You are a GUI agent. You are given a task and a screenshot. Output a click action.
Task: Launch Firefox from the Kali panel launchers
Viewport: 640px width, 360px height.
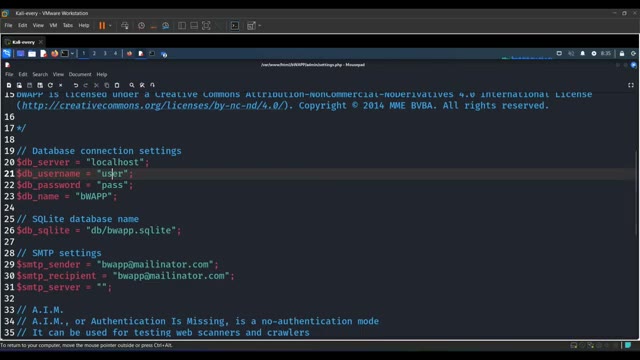tap(54, 53)
